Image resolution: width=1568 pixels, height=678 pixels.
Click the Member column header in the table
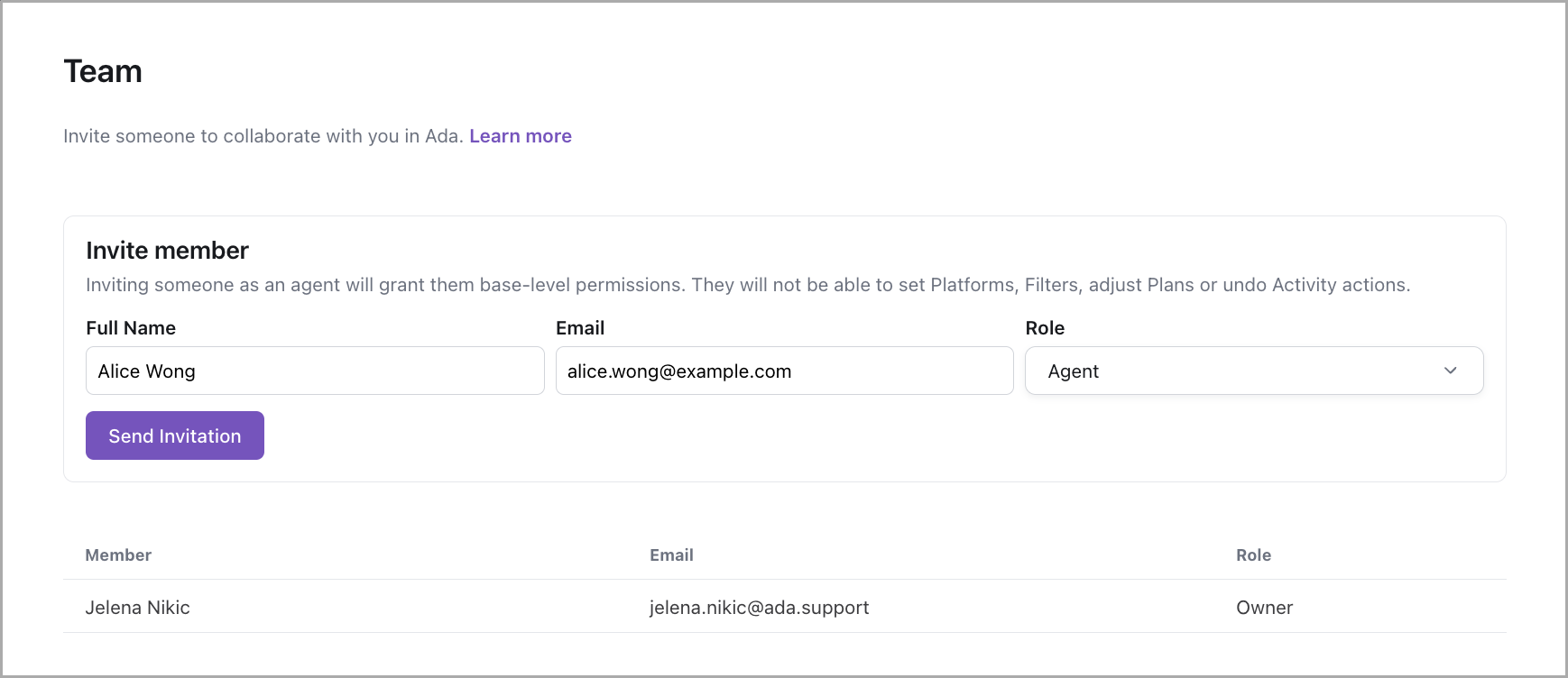[x=118, y=555]
